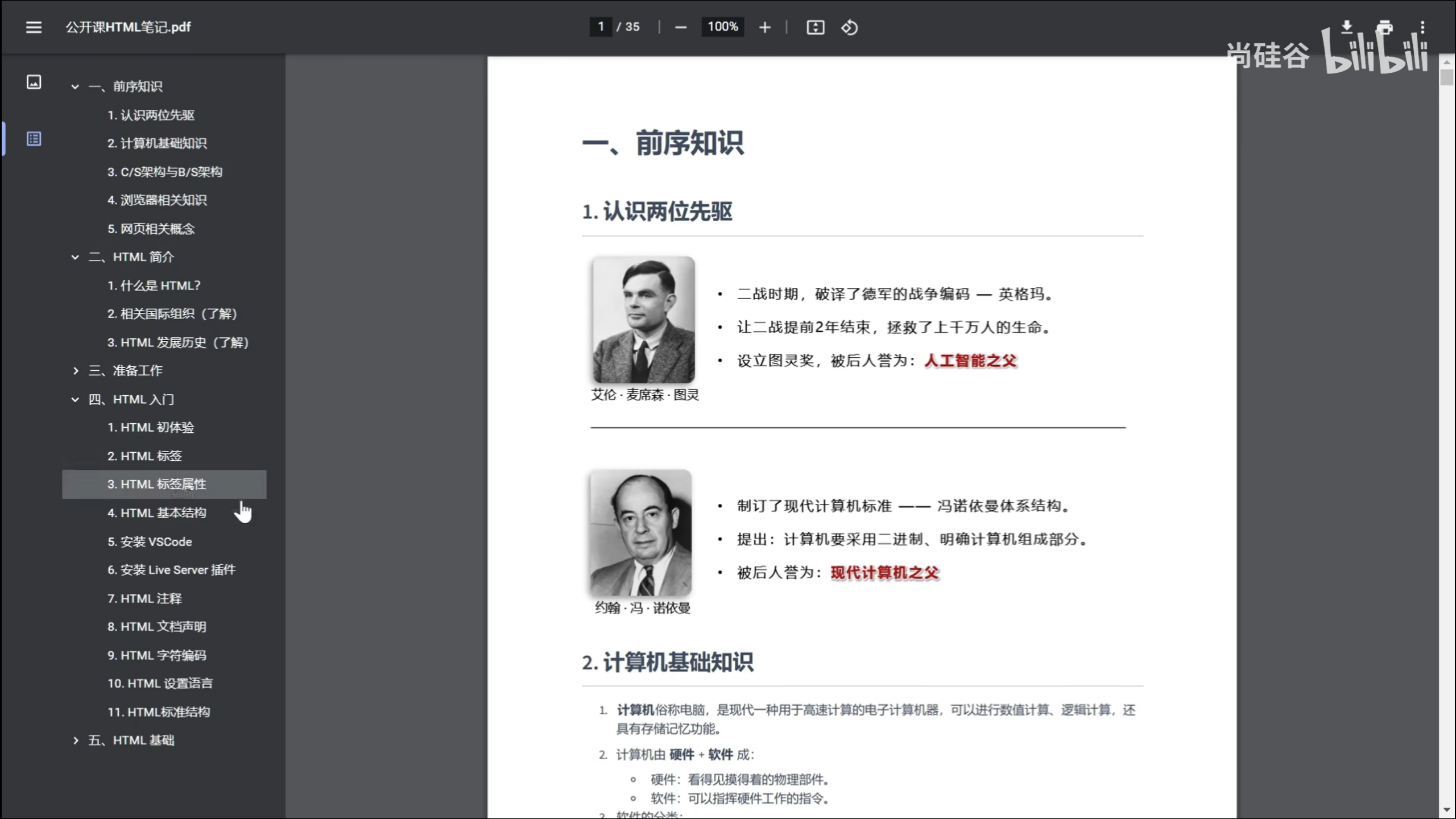Go to 5. 网页相关概念 in outline
The width and height of the screenshot is (1456, 819).
[x=151, y=229]
